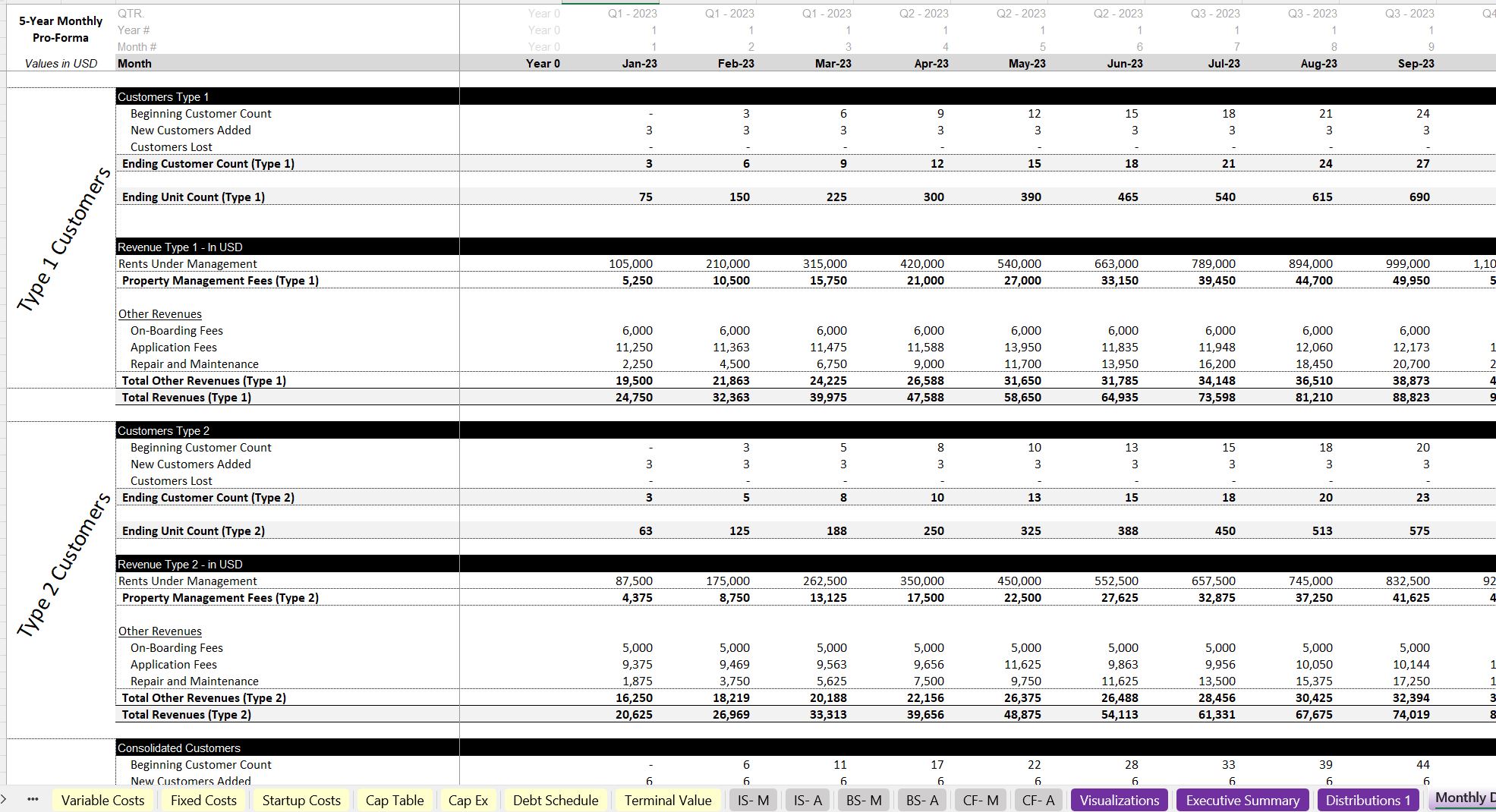Screen dimensions: 1496x812
Task: Switch to the Variable Costs sheet
Action: pyautogui.click(x=102, y=800)
